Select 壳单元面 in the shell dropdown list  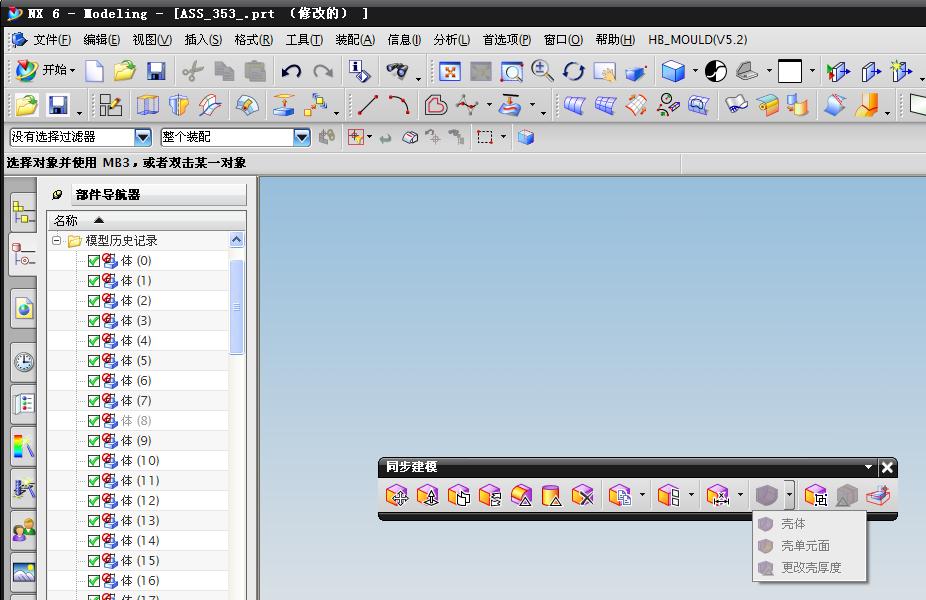[x=810, y=546]
